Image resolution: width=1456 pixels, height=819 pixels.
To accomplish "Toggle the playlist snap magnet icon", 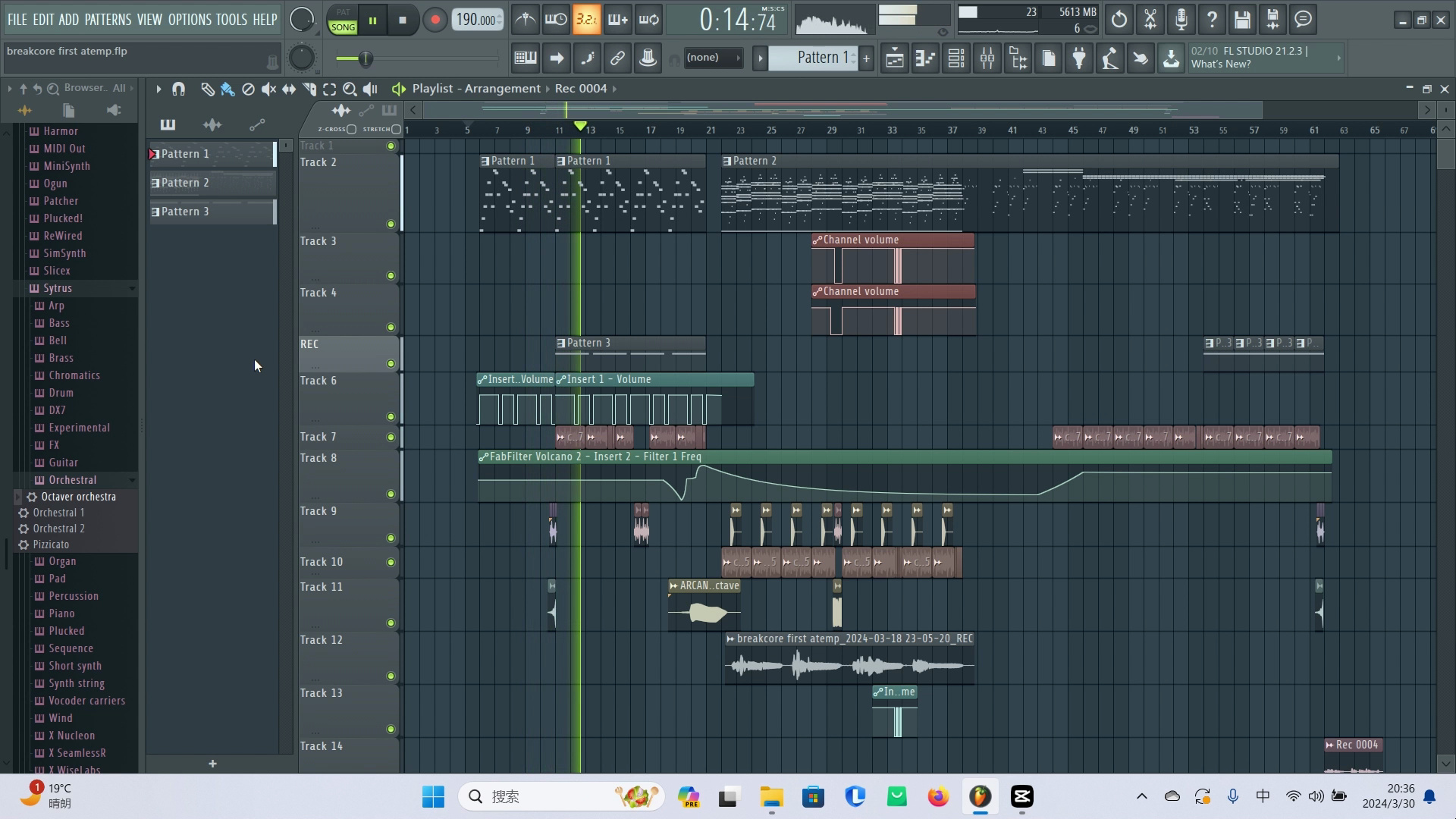I will (179, 89).
